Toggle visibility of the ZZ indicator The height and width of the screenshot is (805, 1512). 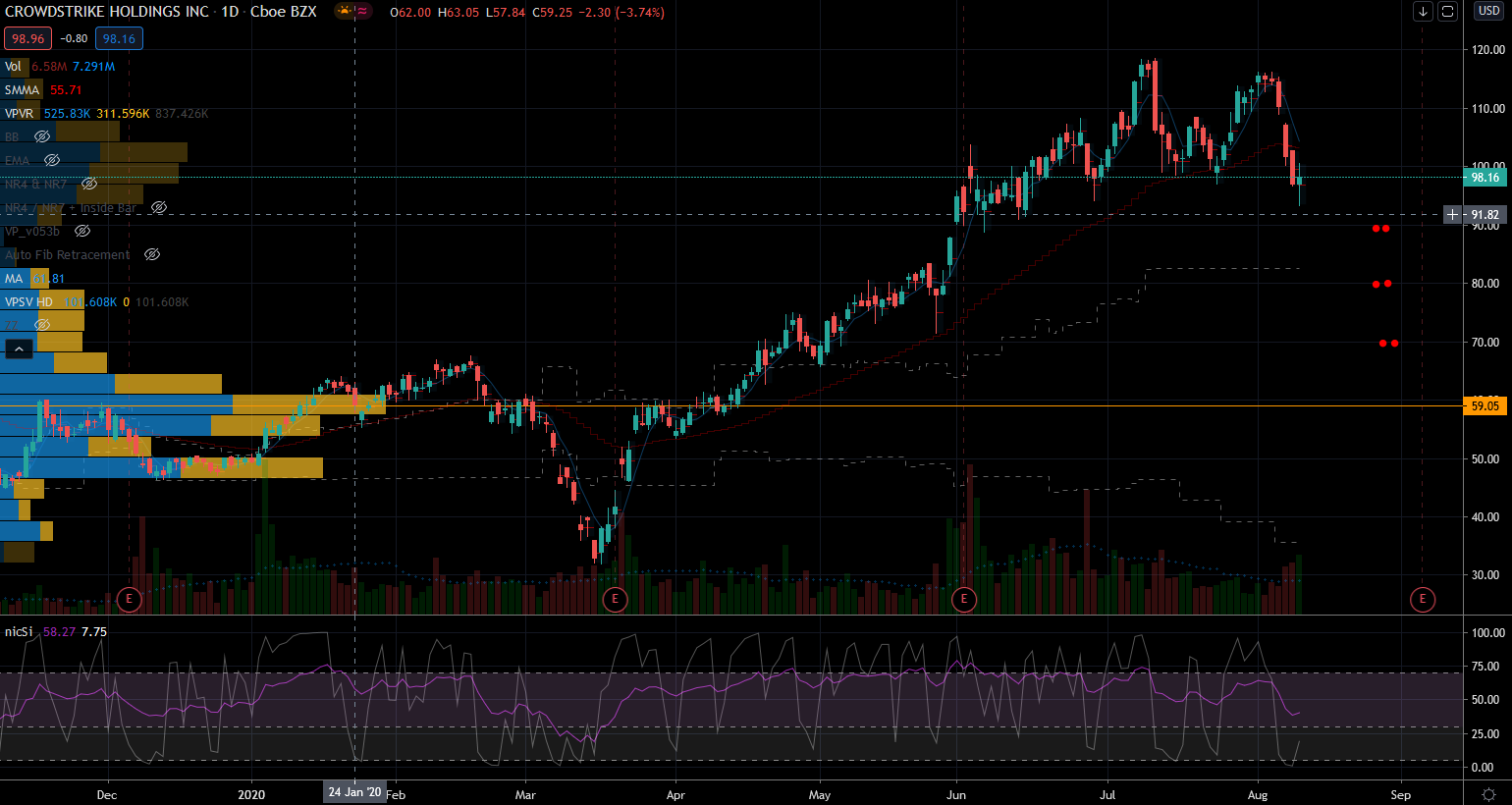(42, 325)
